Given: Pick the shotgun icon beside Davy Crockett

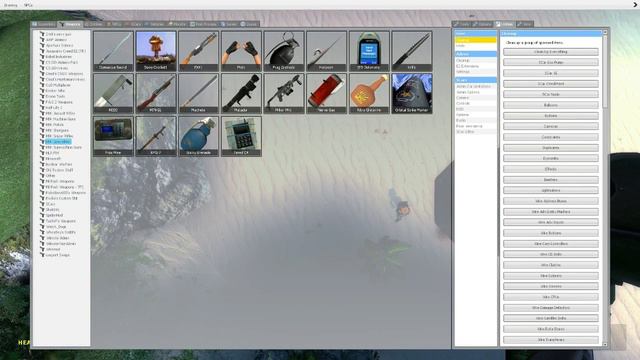Looking at the screenshot, I should tap(198, 51).
